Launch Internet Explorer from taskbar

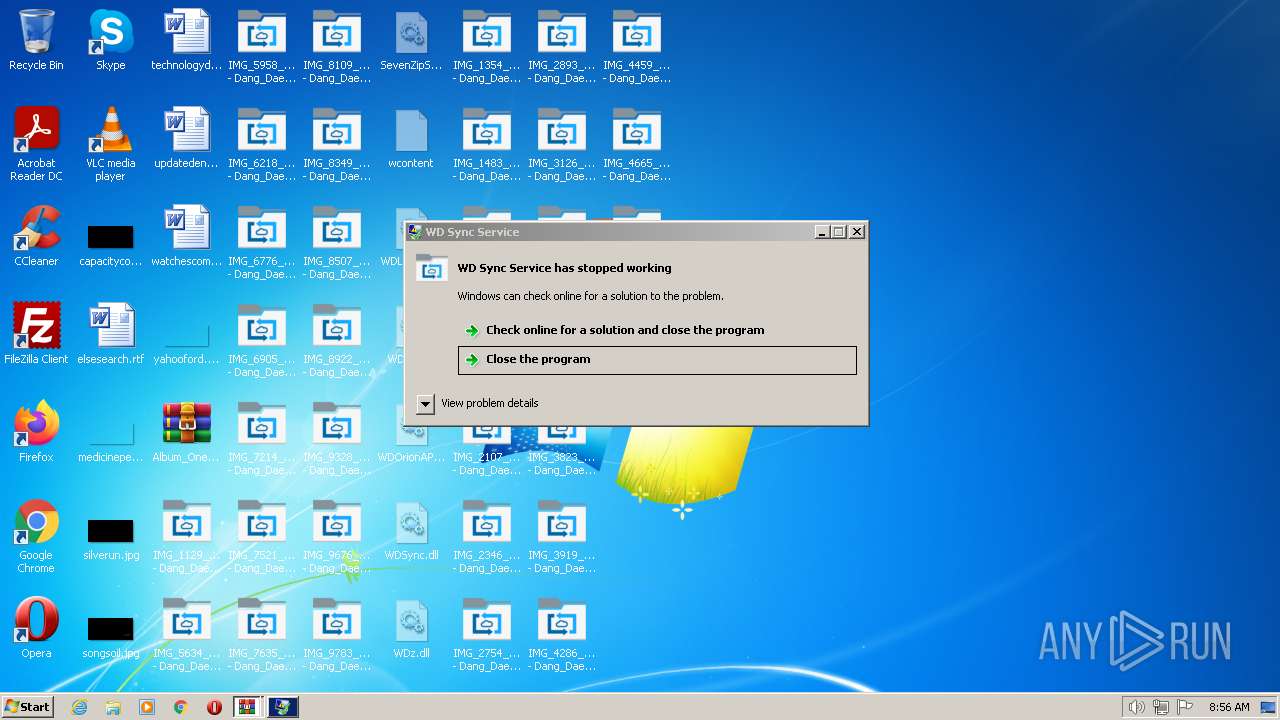79,707
